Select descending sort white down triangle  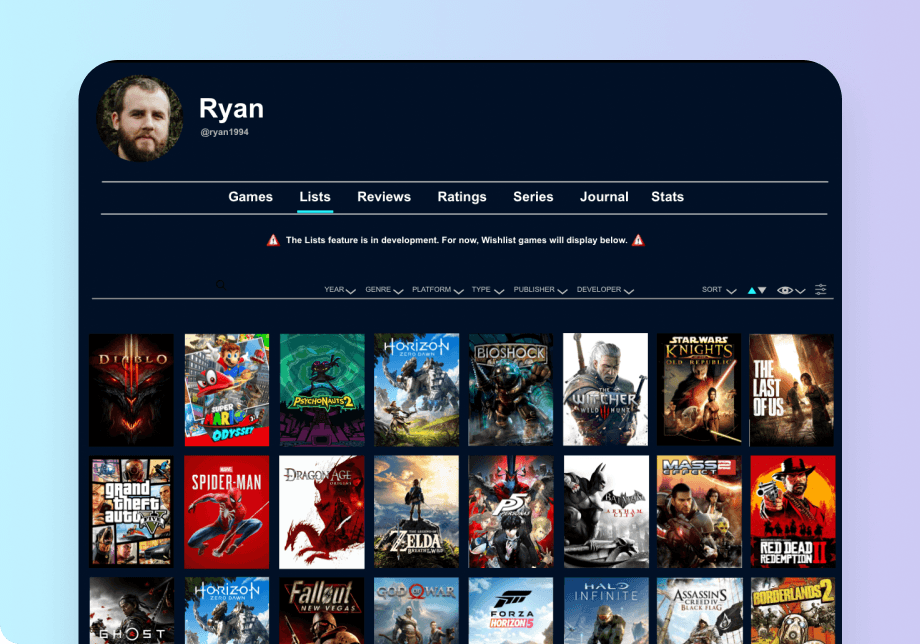click(762, 290)
